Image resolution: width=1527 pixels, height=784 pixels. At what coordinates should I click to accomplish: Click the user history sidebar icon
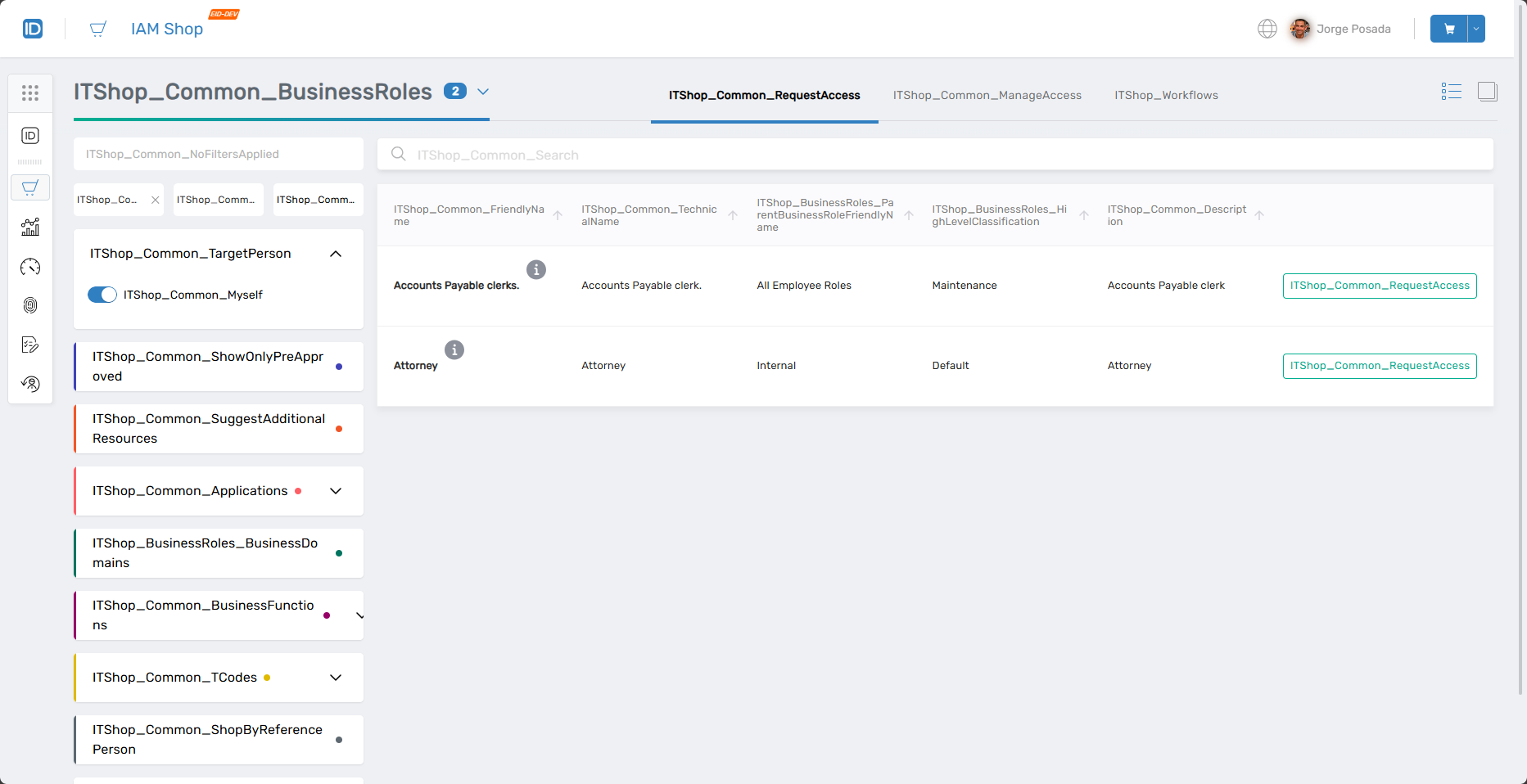(30, 383)
